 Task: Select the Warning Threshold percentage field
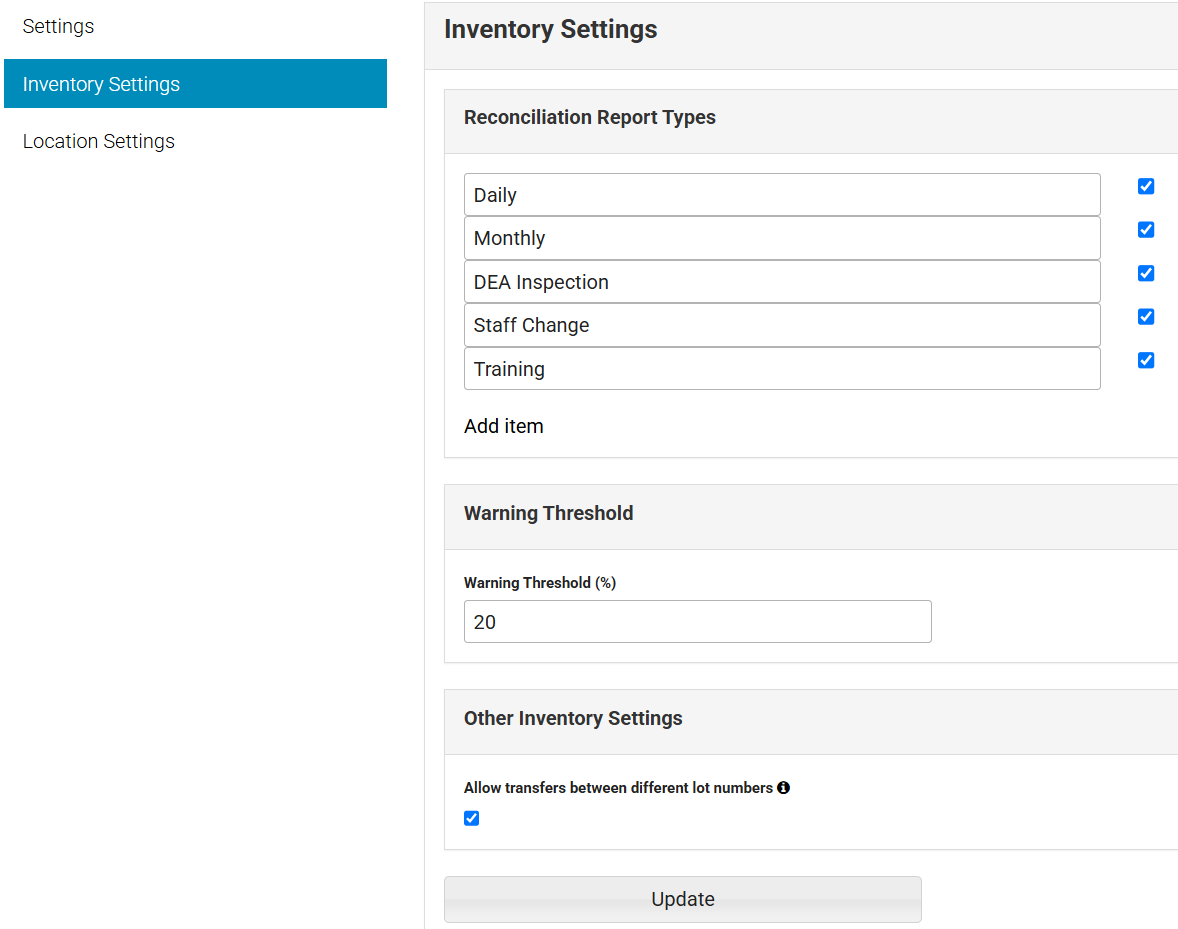click(697, 621)
